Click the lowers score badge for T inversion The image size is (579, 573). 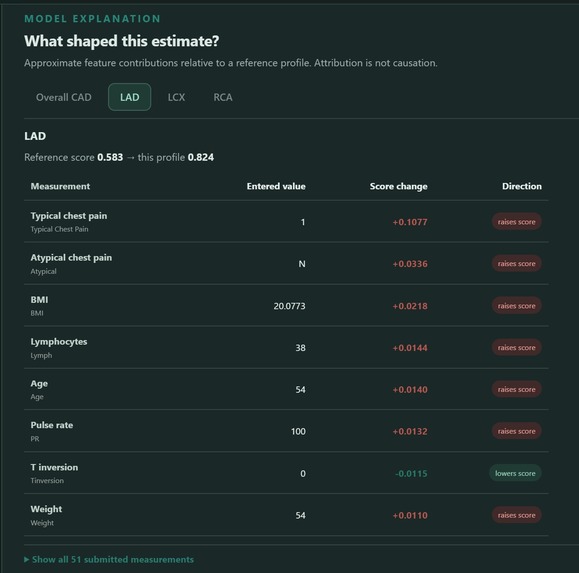(515, 473)
